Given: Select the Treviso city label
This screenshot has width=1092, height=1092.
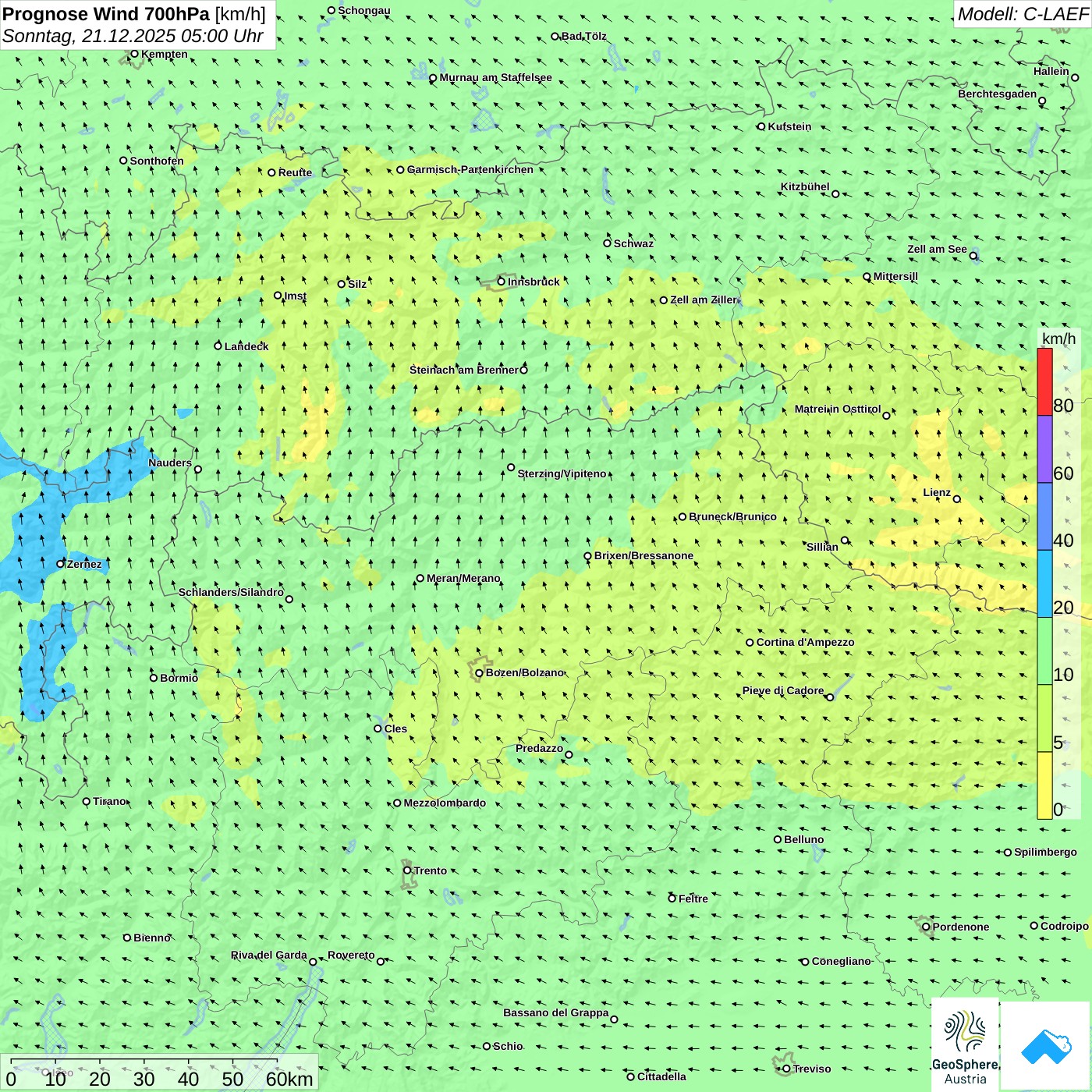Looking at the screenshot, I should (x=812, y=1069).
